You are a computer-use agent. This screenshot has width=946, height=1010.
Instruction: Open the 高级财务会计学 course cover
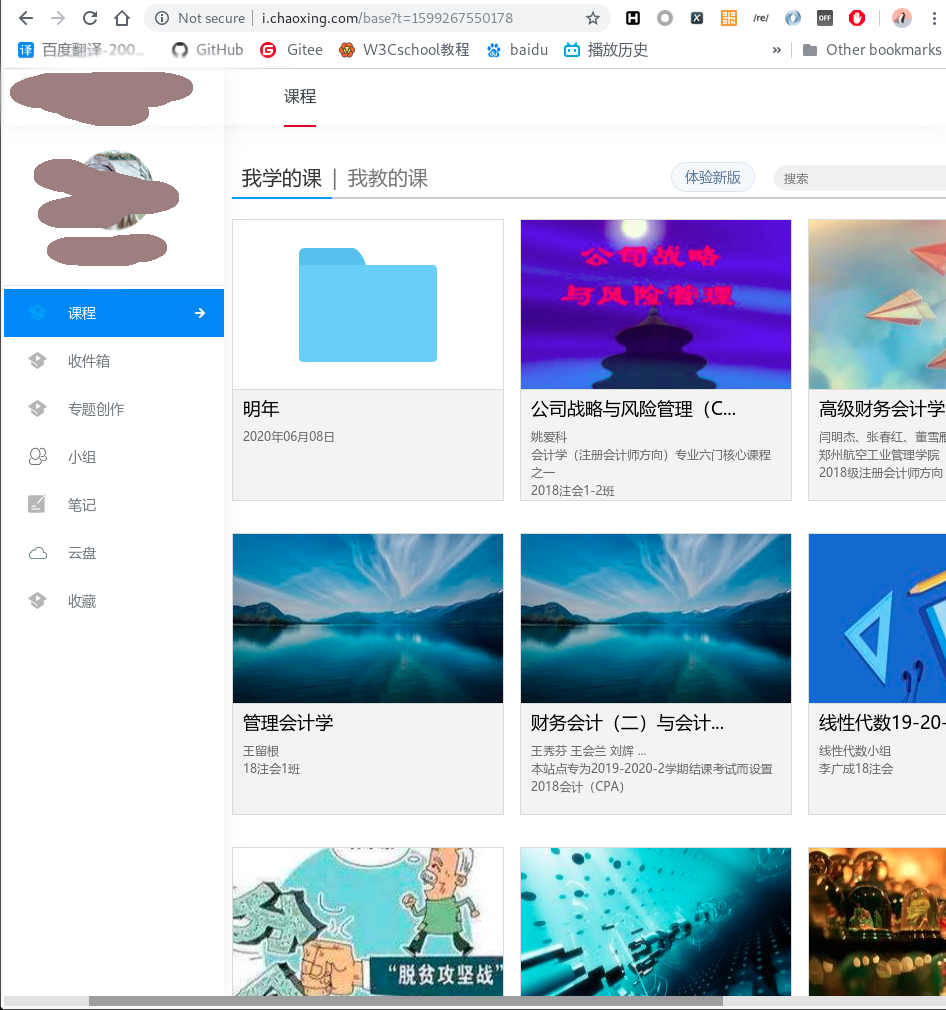pyautogui.click(x=877, y=305)
